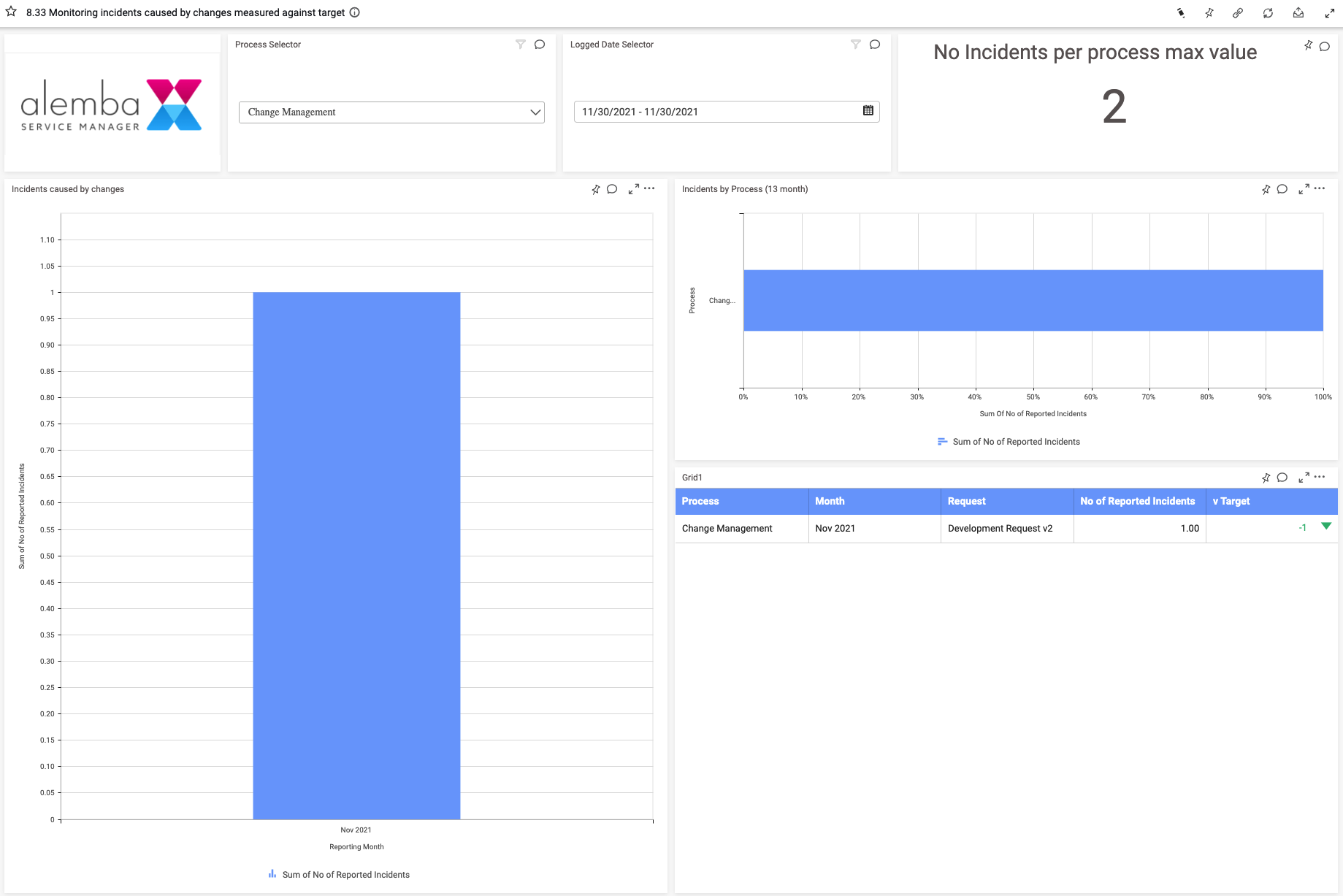Favorite the dashboard with the star icon
This screenshot has width=1343, height=896.
pos(11,12)
